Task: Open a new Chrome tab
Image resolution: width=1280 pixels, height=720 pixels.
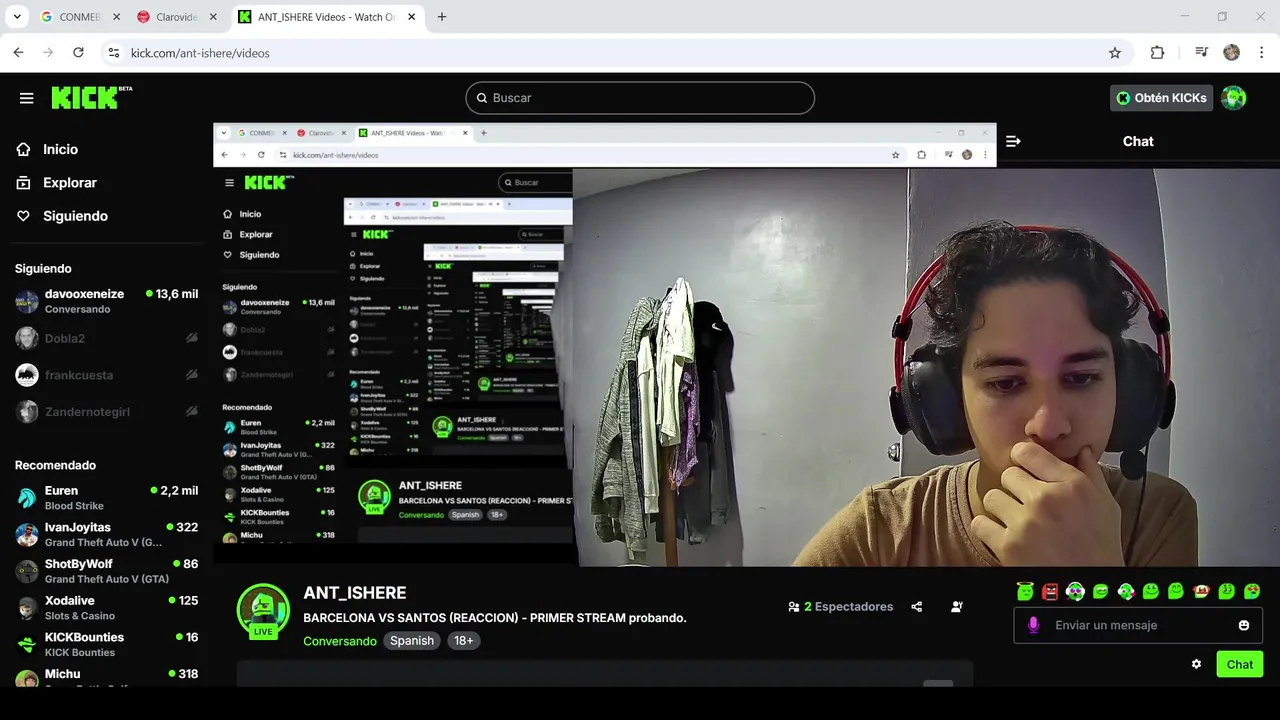Action: point(442,17)
